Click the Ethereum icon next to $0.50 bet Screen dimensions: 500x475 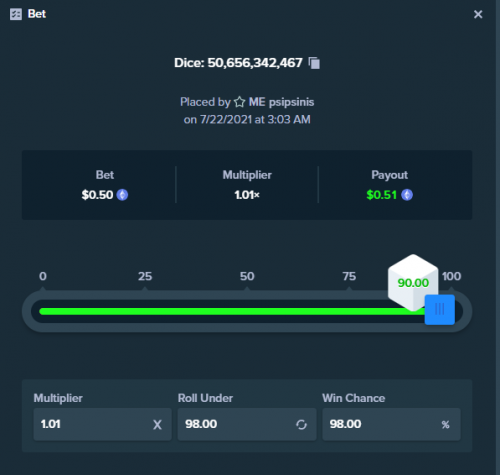pos(122,195)
